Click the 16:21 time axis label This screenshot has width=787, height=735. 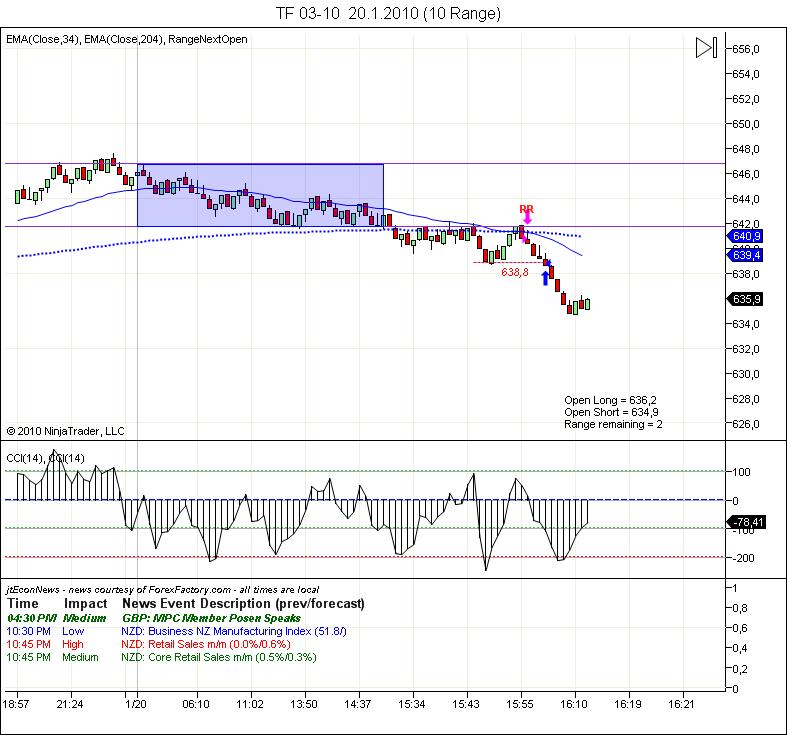(681, 704)
